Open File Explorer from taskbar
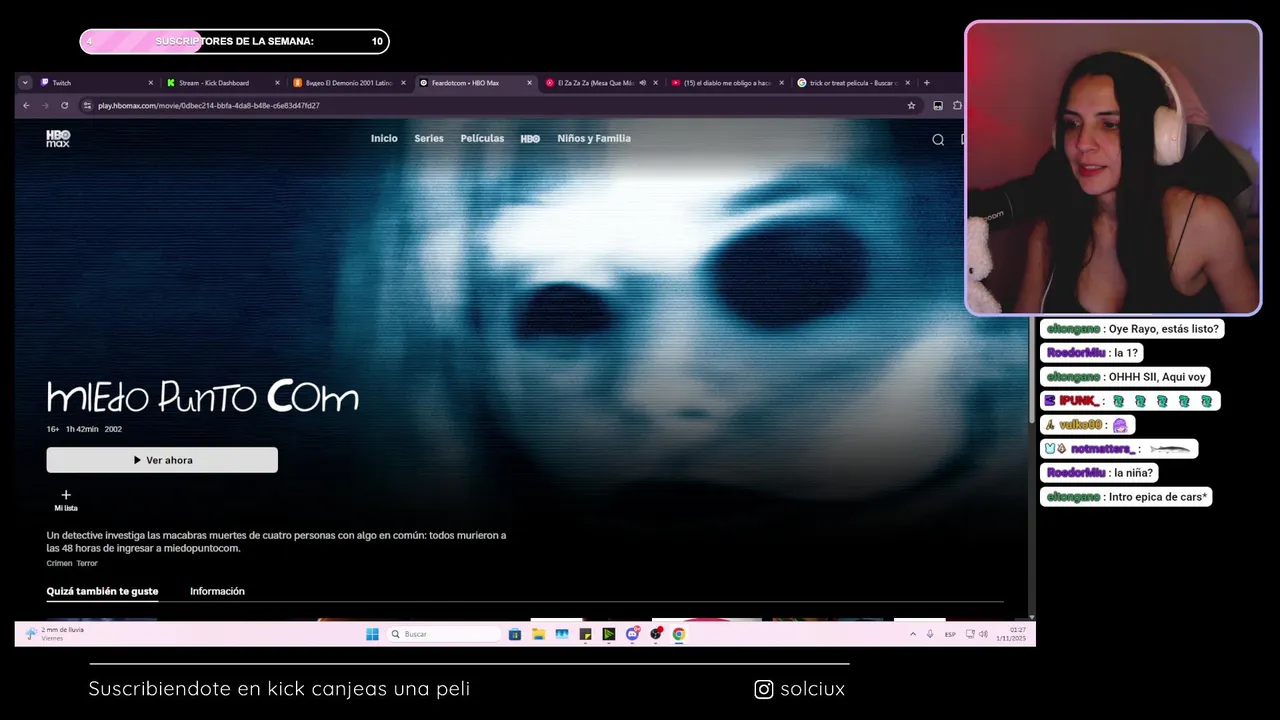The width and height of the screenshot is (1280, 720). (x=538, y=634)
